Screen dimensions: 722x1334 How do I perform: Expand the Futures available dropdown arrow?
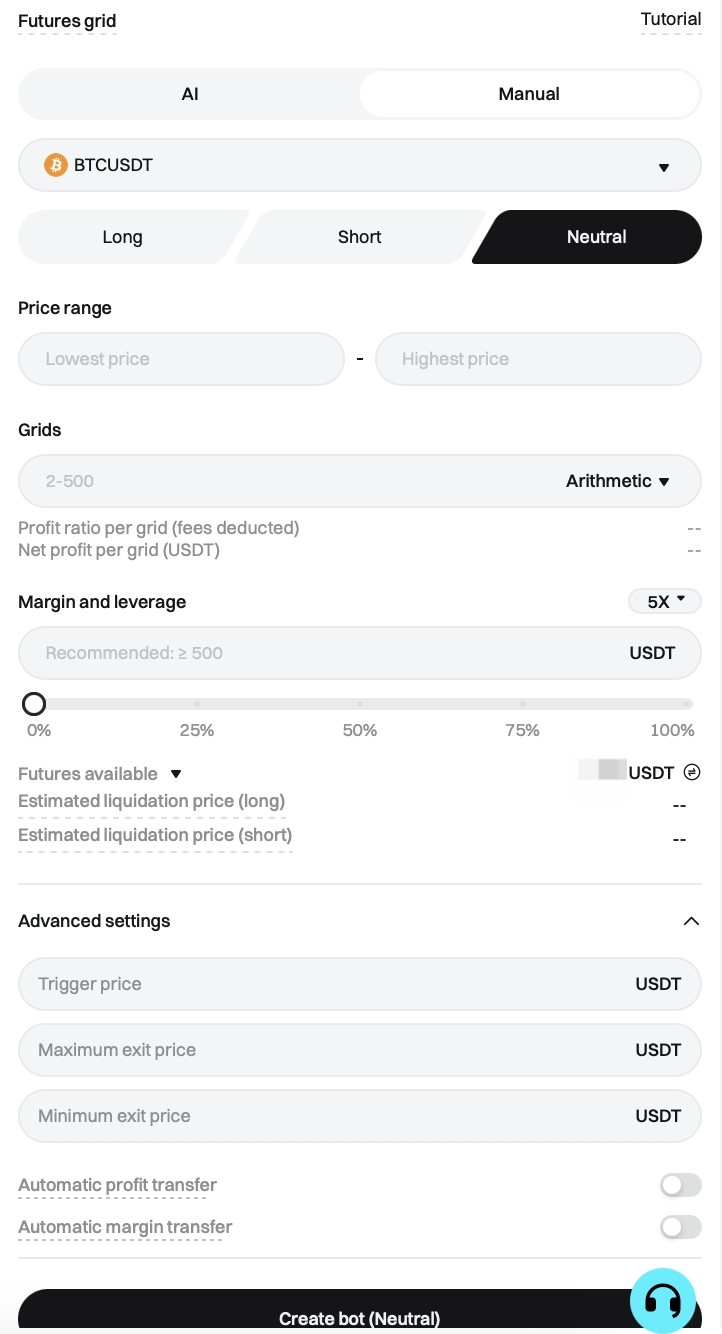(176, 774)
